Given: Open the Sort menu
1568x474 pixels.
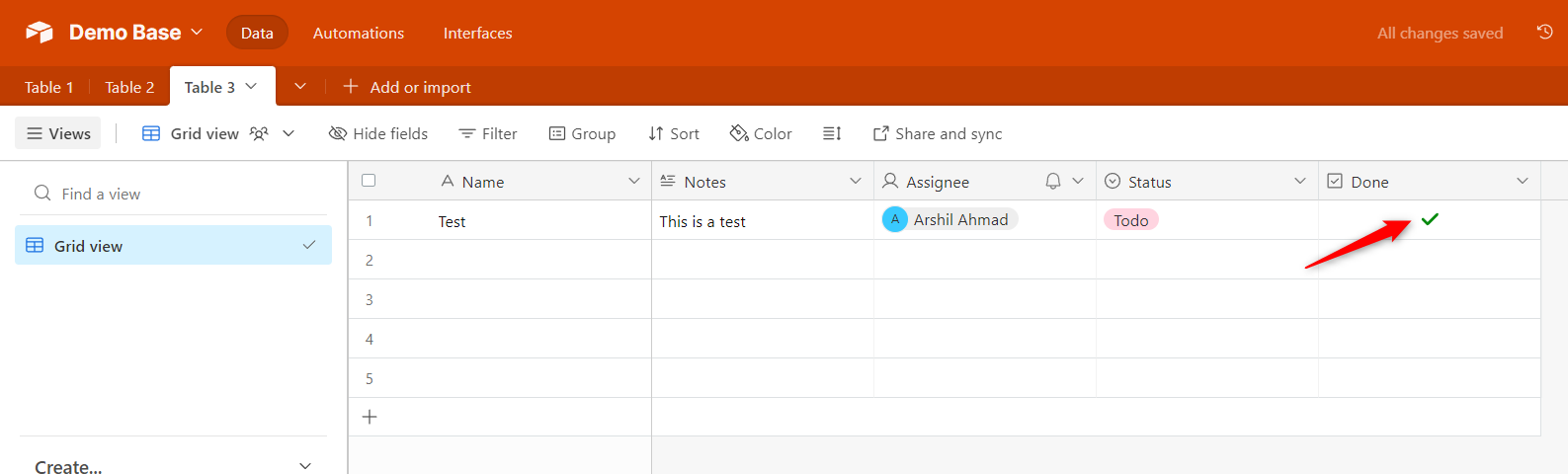Looking at the screenshot, I should coord(673,133).
